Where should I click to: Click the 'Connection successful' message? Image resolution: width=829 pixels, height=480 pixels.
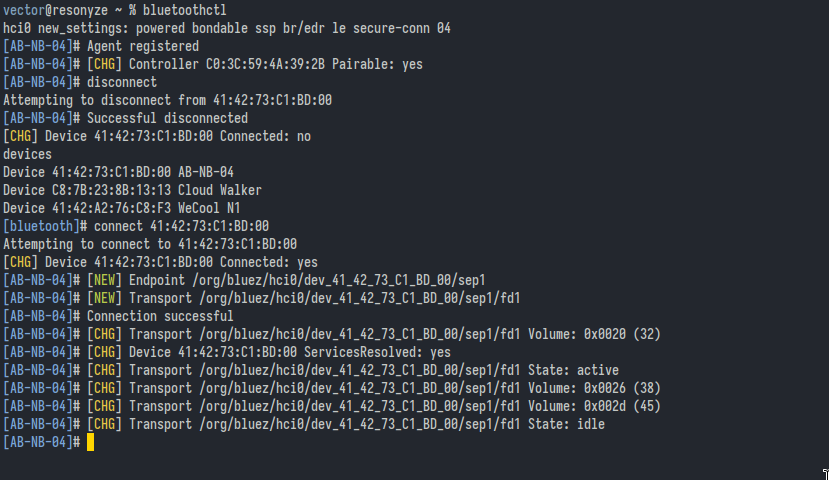[x=160, y=316]
